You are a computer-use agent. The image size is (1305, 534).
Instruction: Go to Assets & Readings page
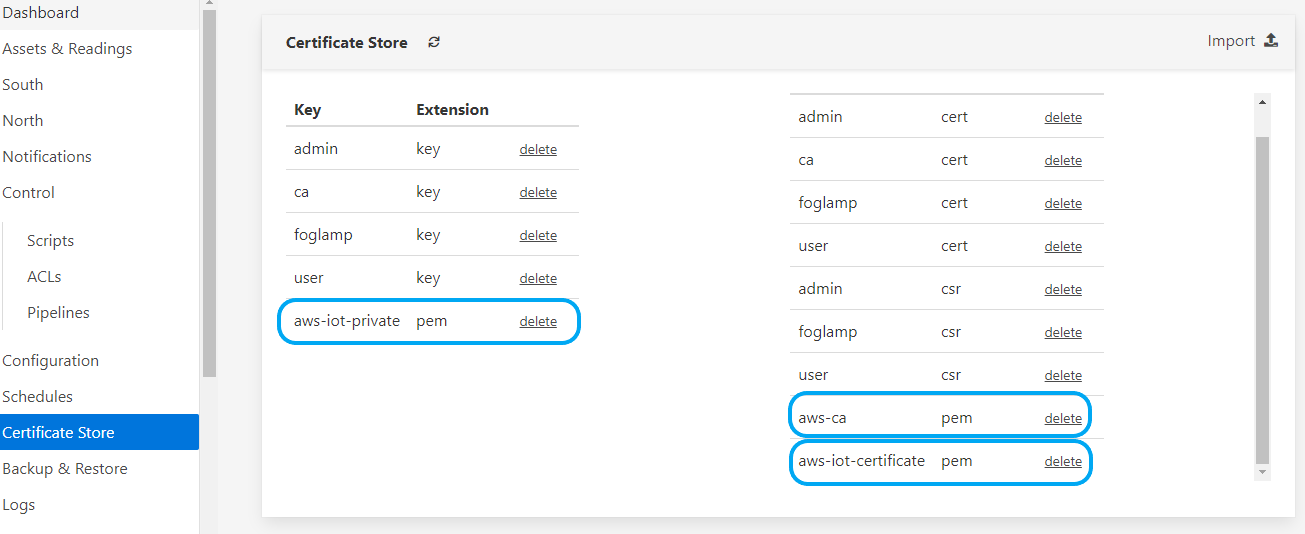point(67,49)
